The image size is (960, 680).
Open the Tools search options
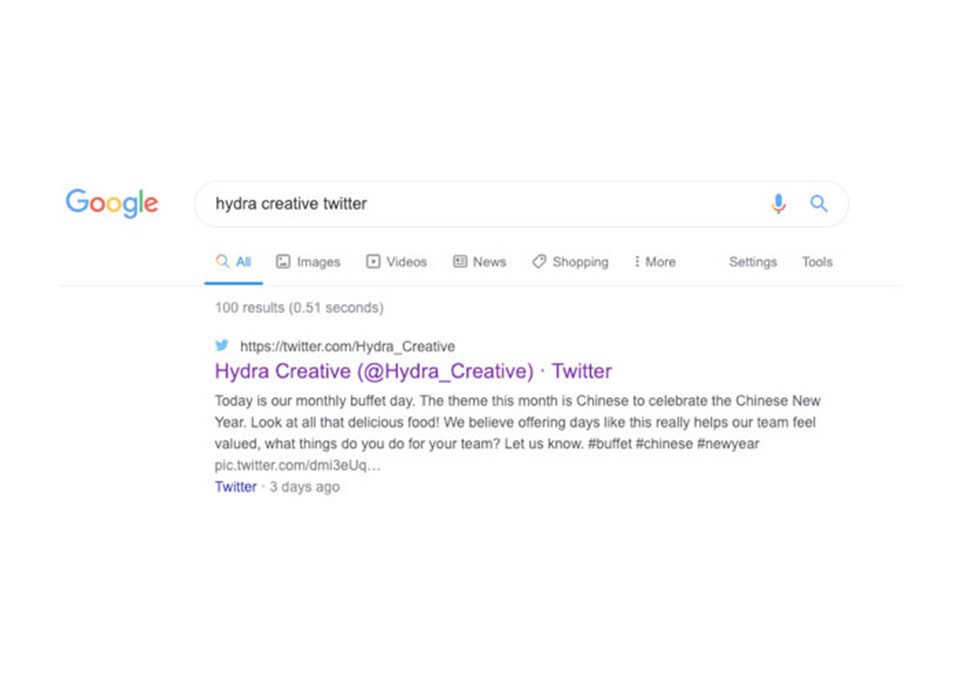coord(817,262)
